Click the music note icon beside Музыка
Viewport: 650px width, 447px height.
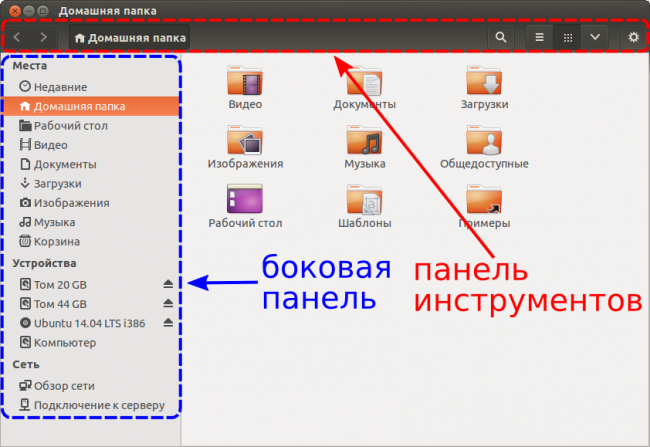(25, 222)
